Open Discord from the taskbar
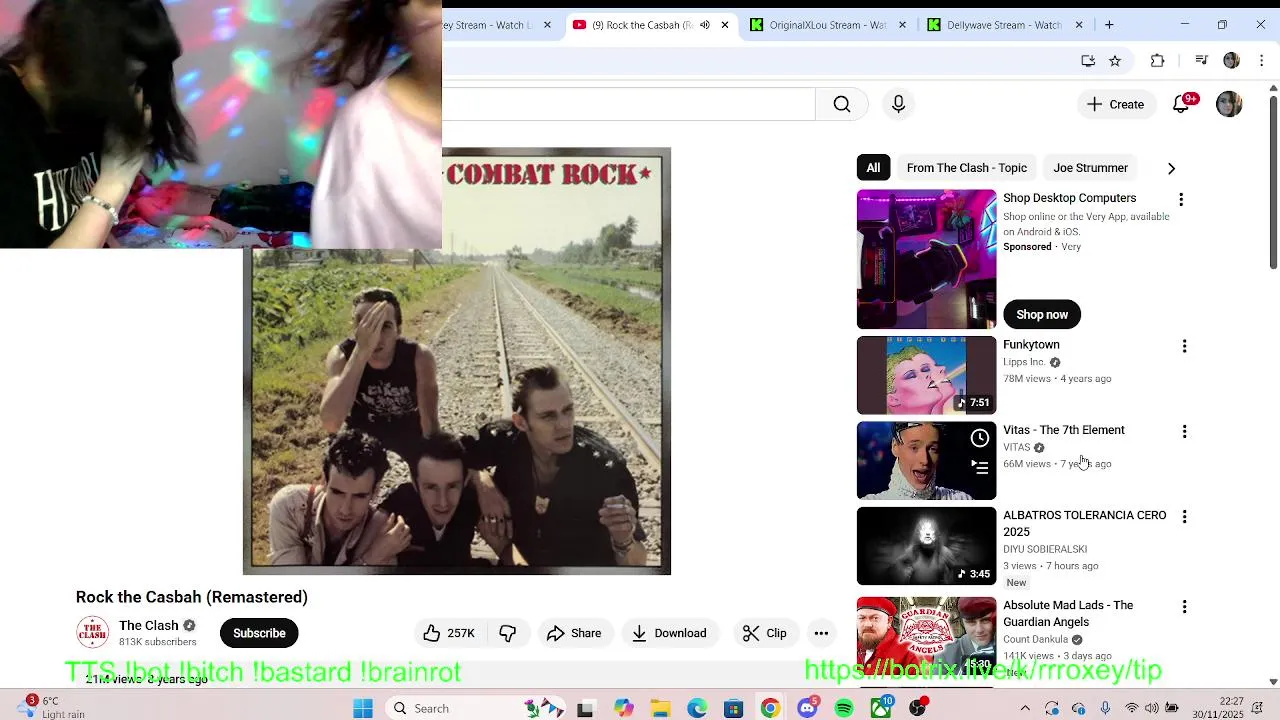This screenshot has width=1280, height=720. (x=808, y=708)
